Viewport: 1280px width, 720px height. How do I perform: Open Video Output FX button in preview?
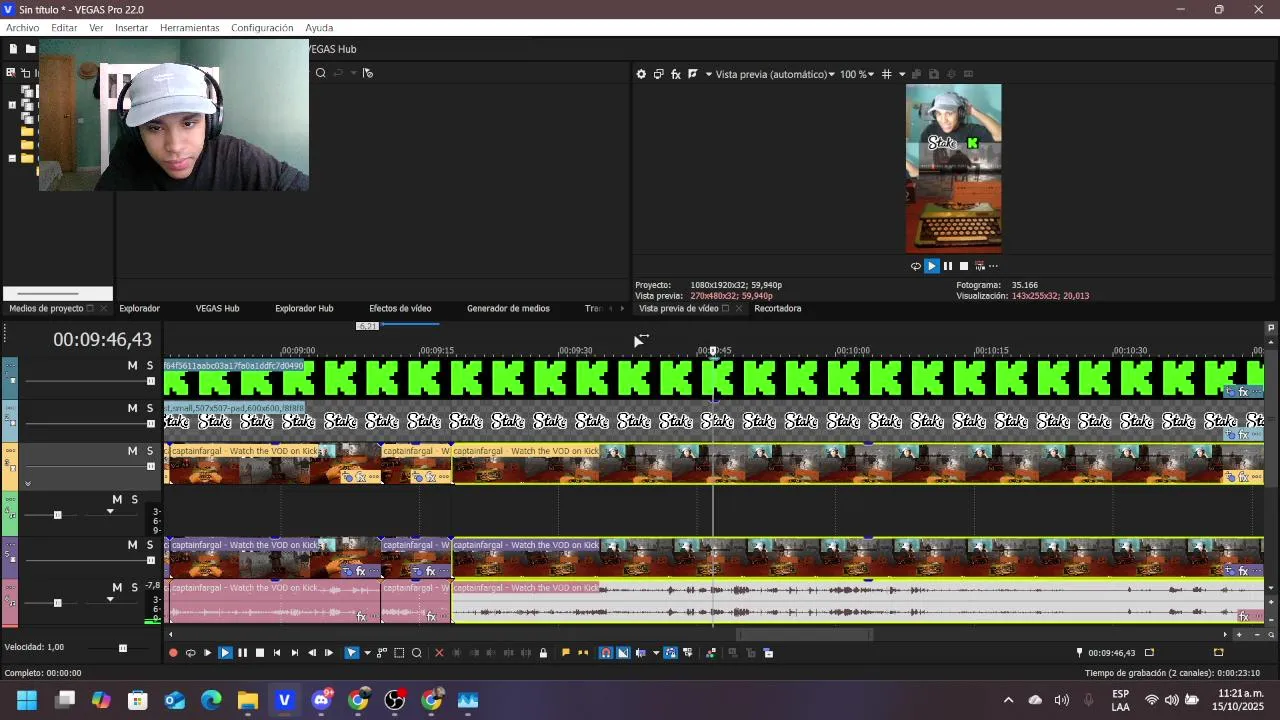[676, 74]
